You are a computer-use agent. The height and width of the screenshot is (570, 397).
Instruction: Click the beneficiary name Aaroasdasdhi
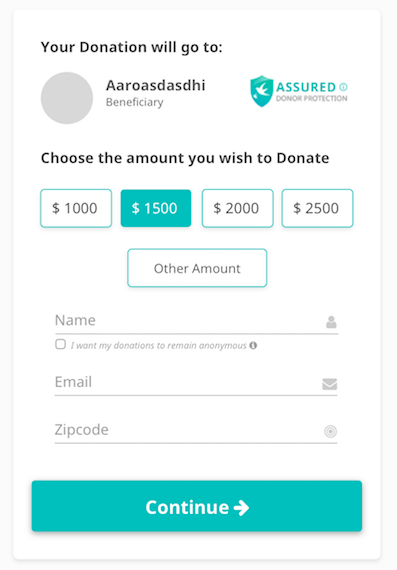(x=156, y=85)
